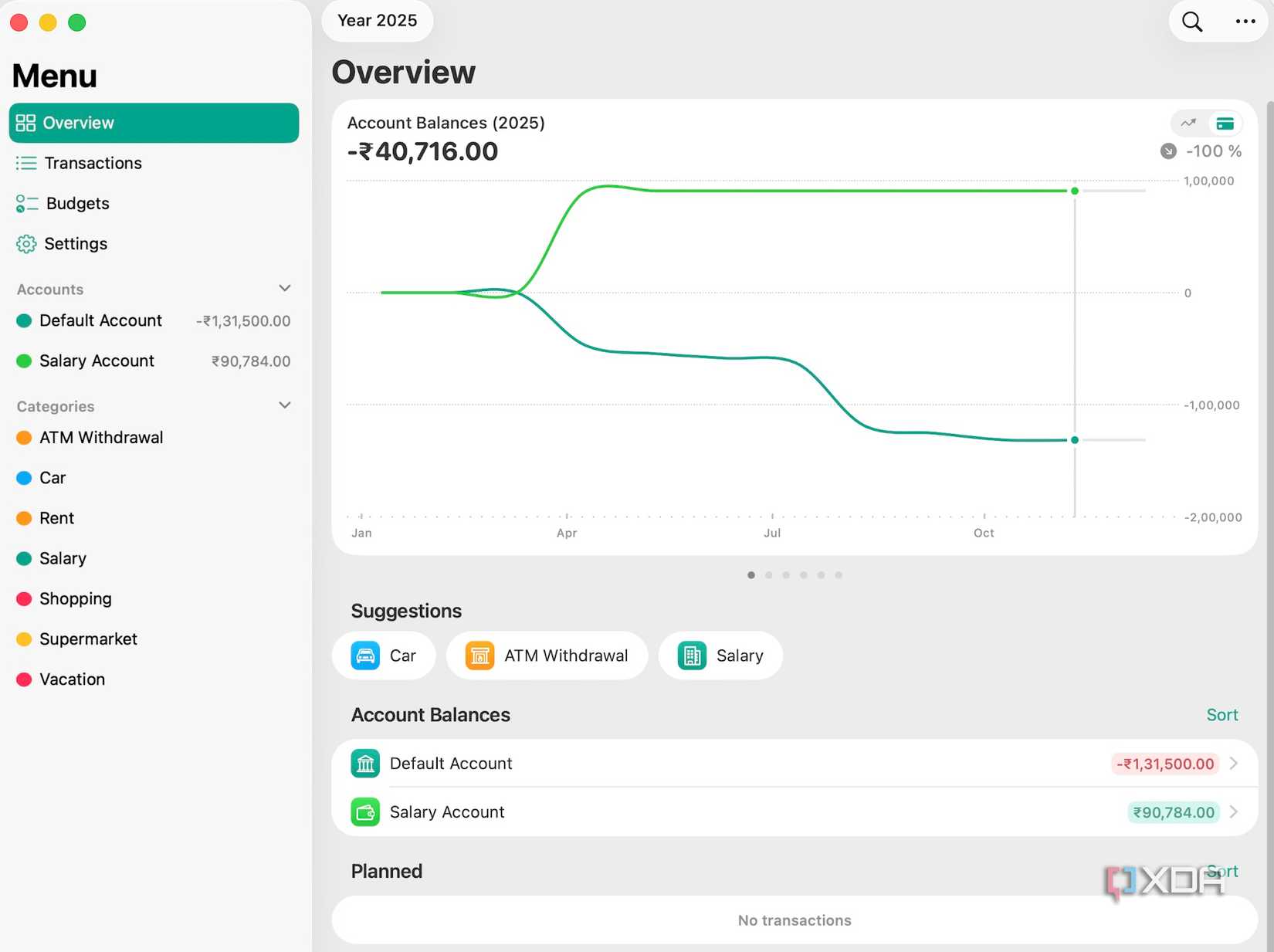Viewport: 1274px width, 952px height.
Task: Open the three-dot more options menu
Action: 1245,22
